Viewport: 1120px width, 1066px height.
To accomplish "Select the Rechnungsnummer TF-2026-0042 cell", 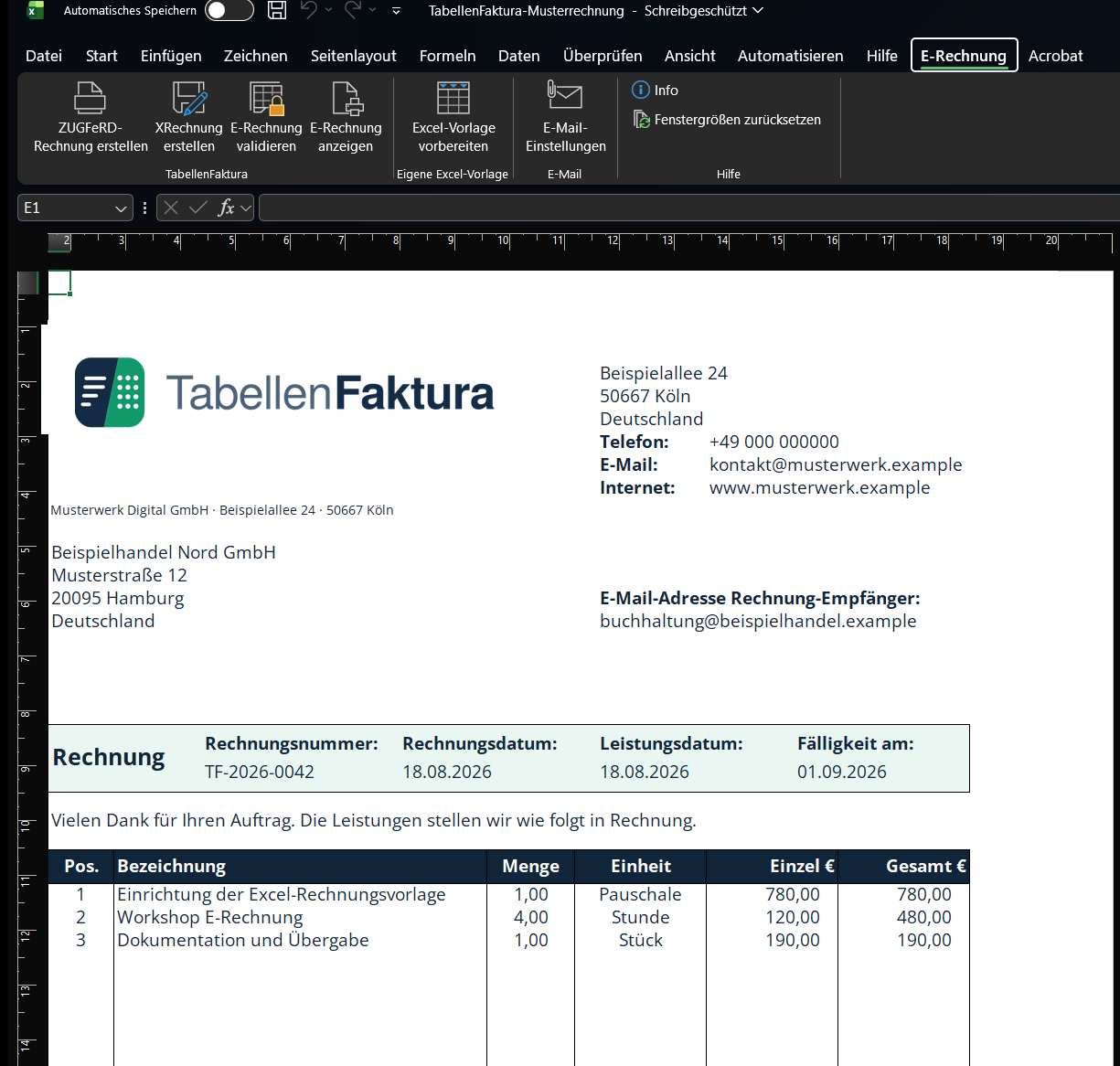I will click(260, 772).
